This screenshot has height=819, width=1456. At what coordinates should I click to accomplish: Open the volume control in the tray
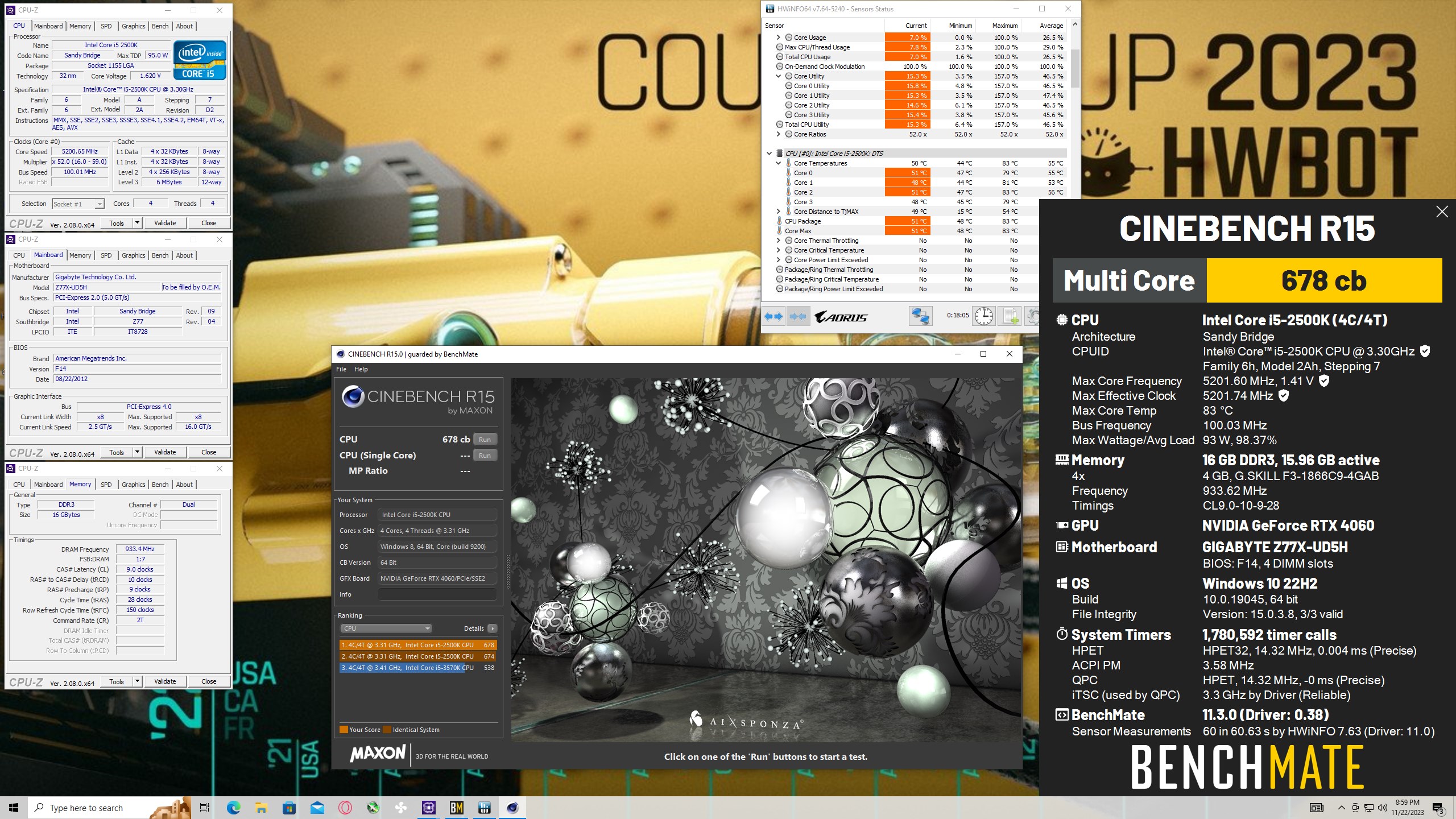pos(1382,808)
